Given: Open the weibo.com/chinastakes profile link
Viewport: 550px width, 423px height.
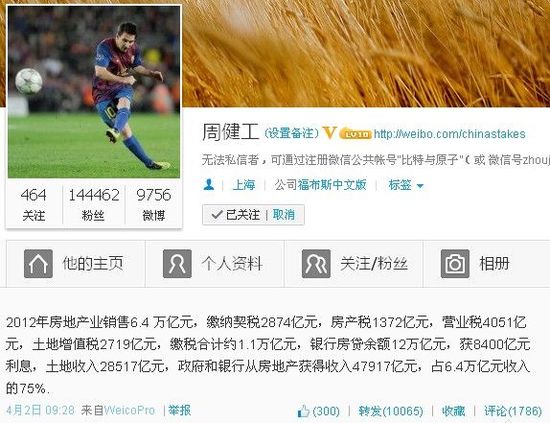Looking at the screenshot, I should click(x=449, y=134).
